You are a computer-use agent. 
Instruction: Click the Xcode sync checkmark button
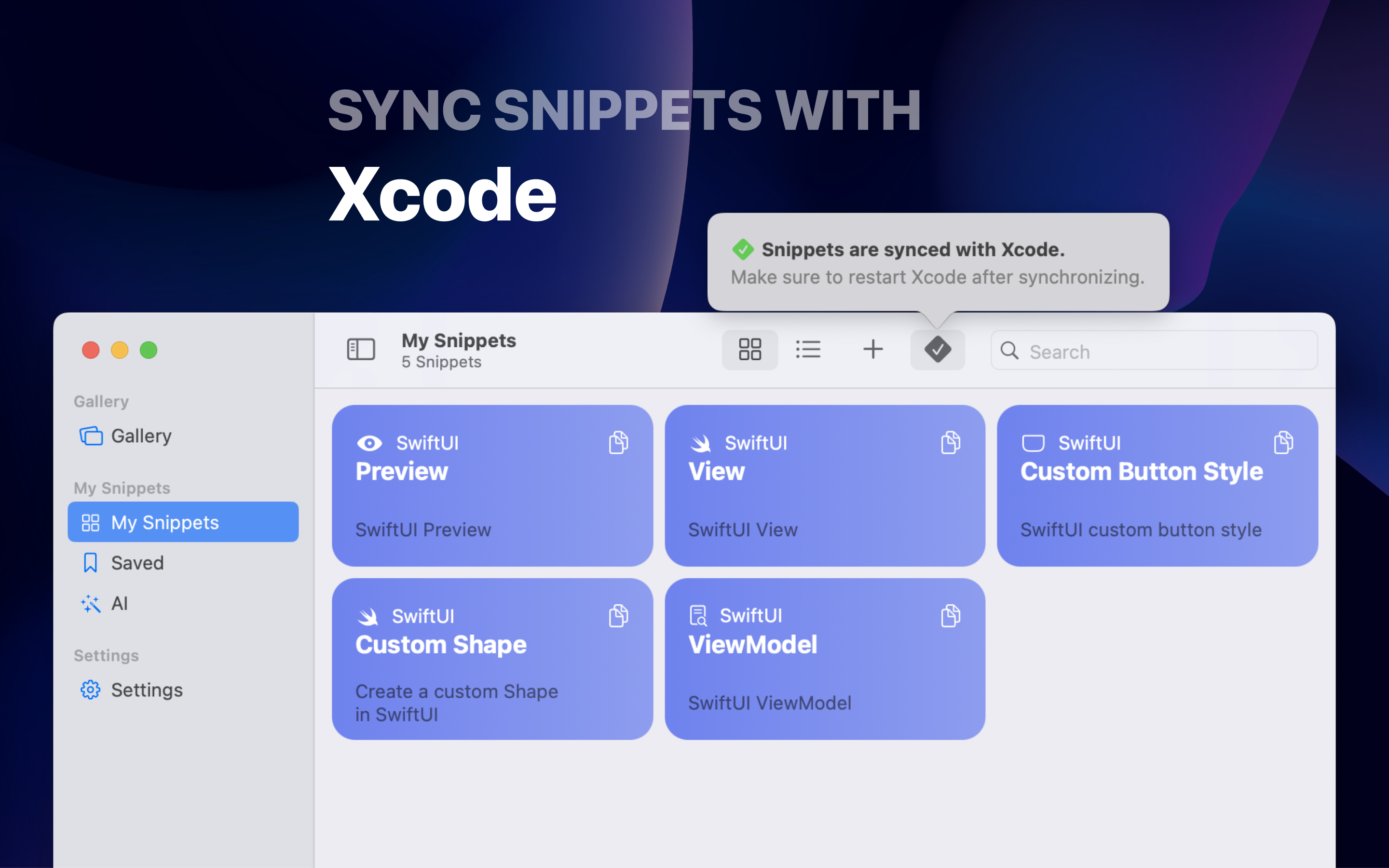(937, 349)
